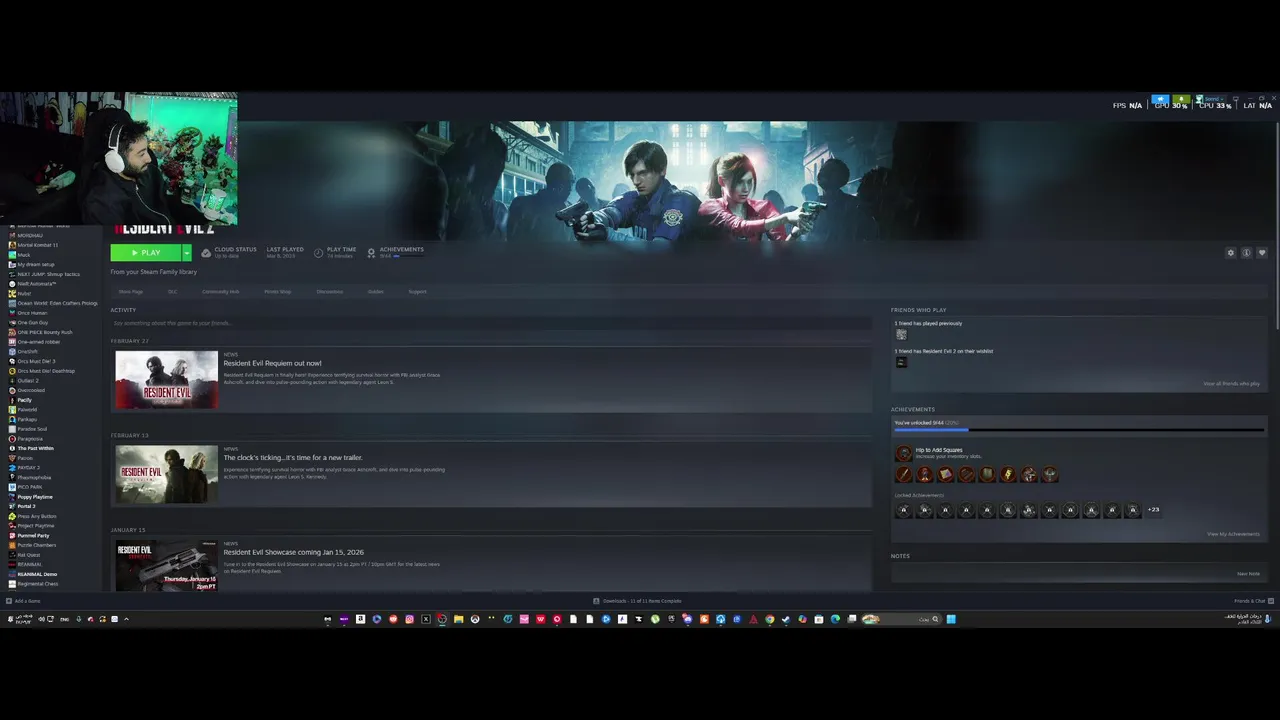Select Once Human in library list
1280x720 pixels.
coord(32,313)
